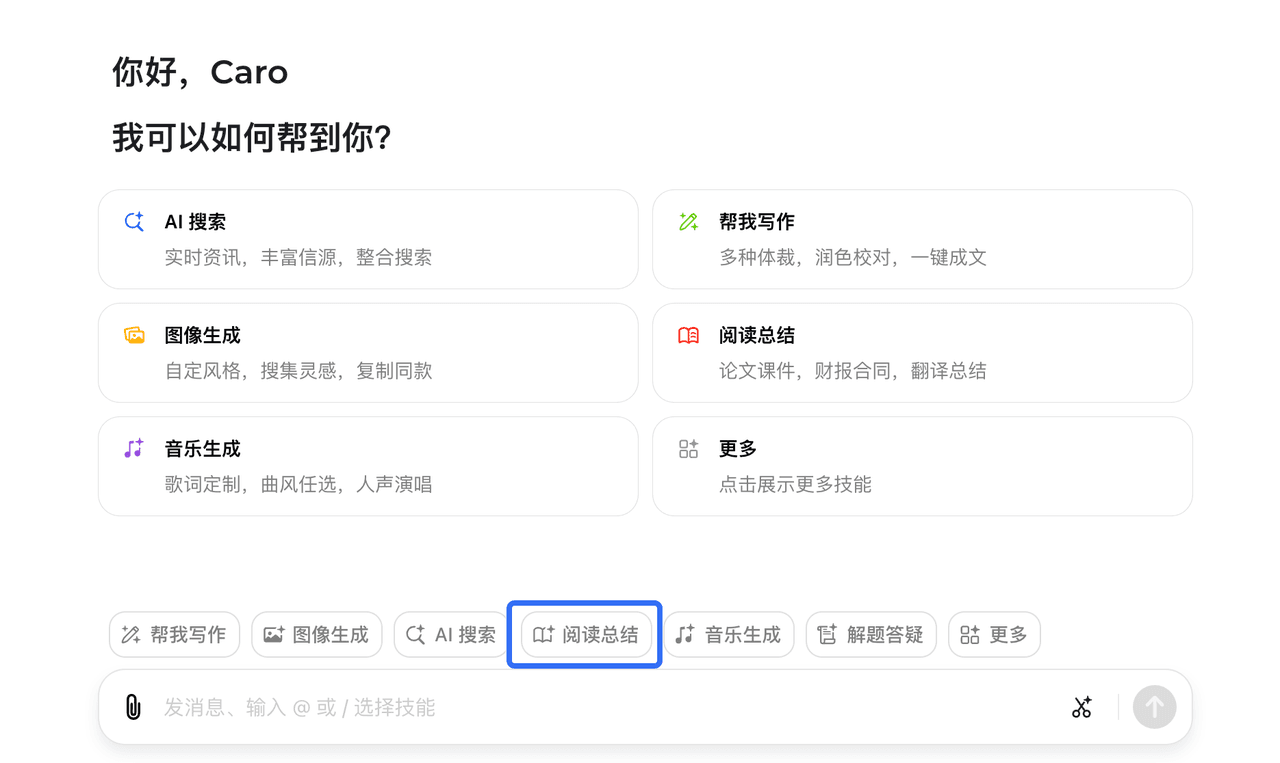Screen dimensions: 1280x763
Task: Click the green pen icon on 帮我写作 card
Action: (688, 222)
